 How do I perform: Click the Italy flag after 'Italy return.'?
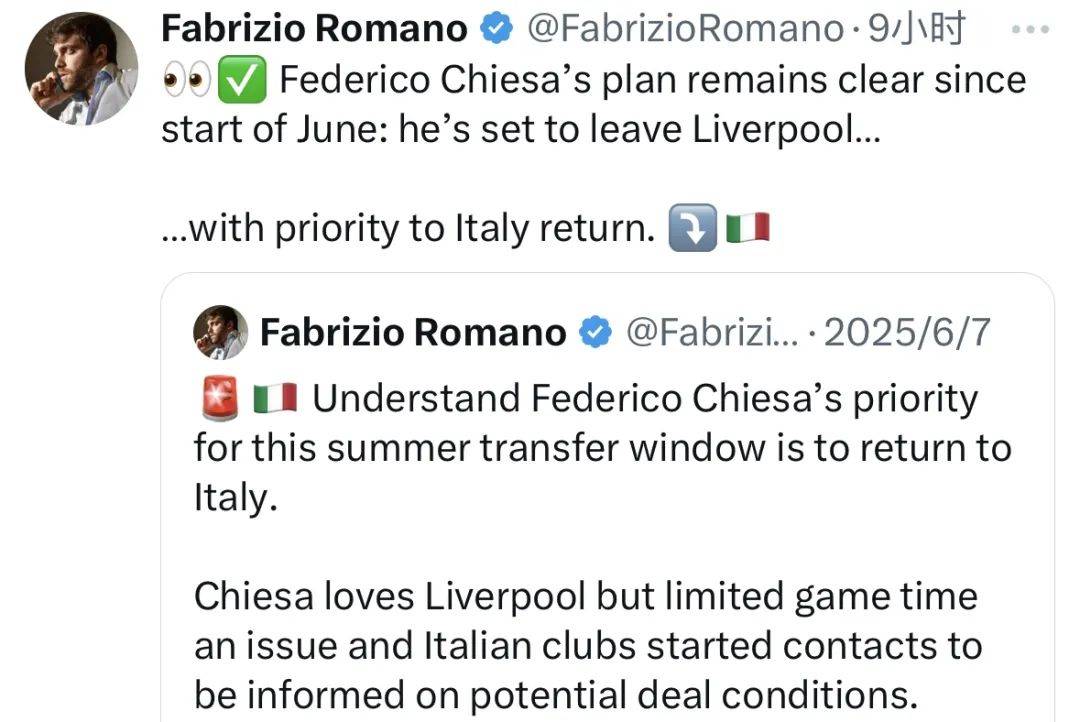pyautogui.click(x=748, y=231)
